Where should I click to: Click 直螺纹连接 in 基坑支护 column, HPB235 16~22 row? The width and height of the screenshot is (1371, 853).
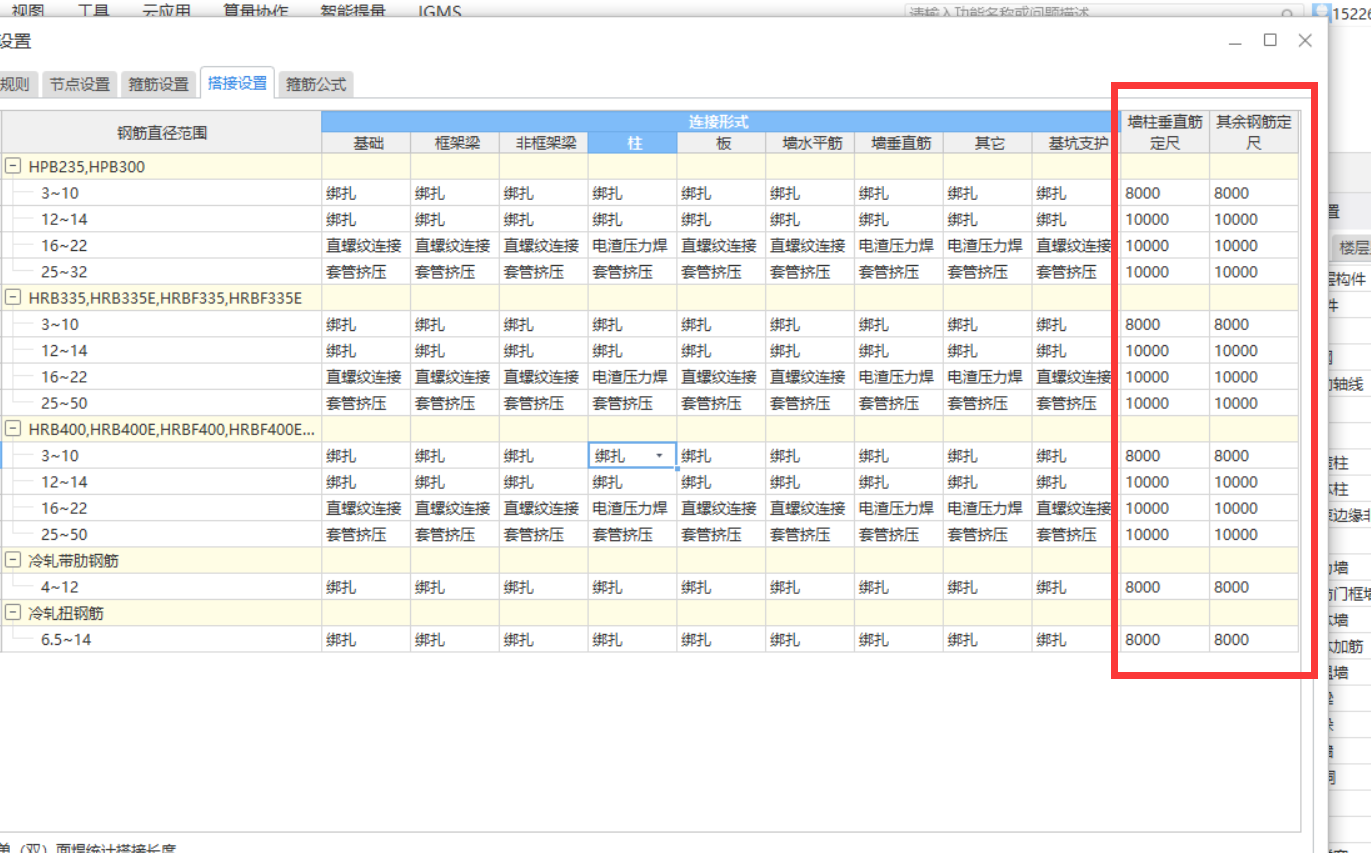(1074, 245)
